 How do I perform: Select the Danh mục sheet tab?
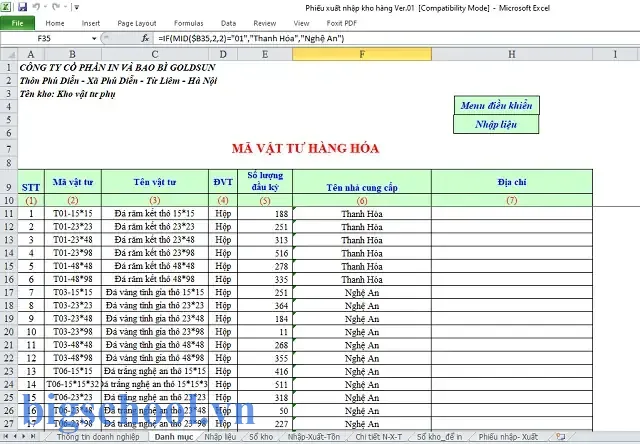[x=174, y=437]
